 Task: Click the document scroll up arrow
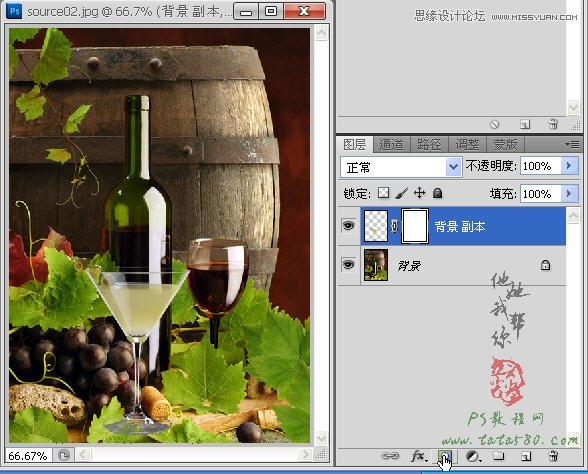321,33
